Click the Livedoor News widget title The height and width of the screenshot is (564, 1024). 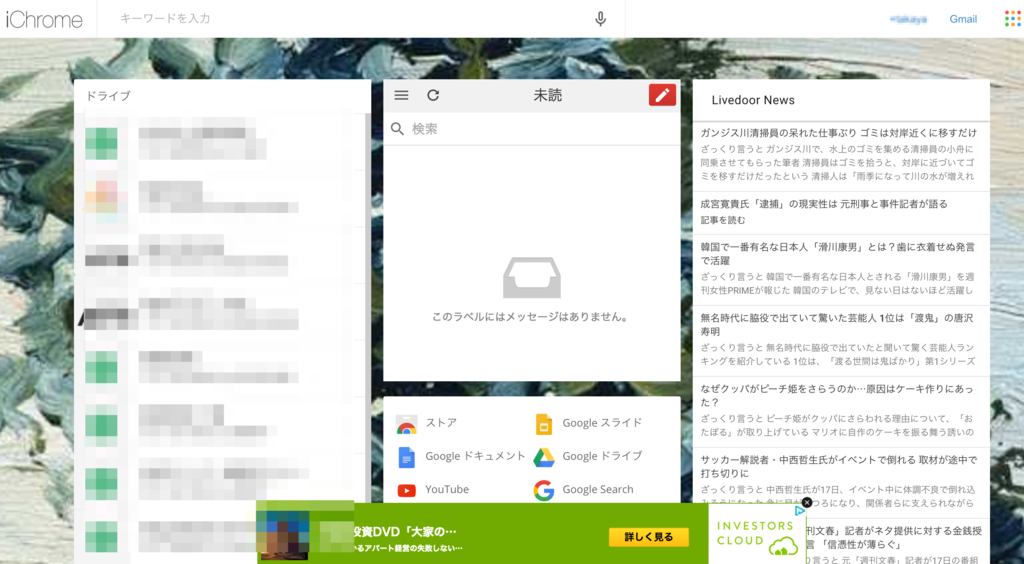coord(753,100)
